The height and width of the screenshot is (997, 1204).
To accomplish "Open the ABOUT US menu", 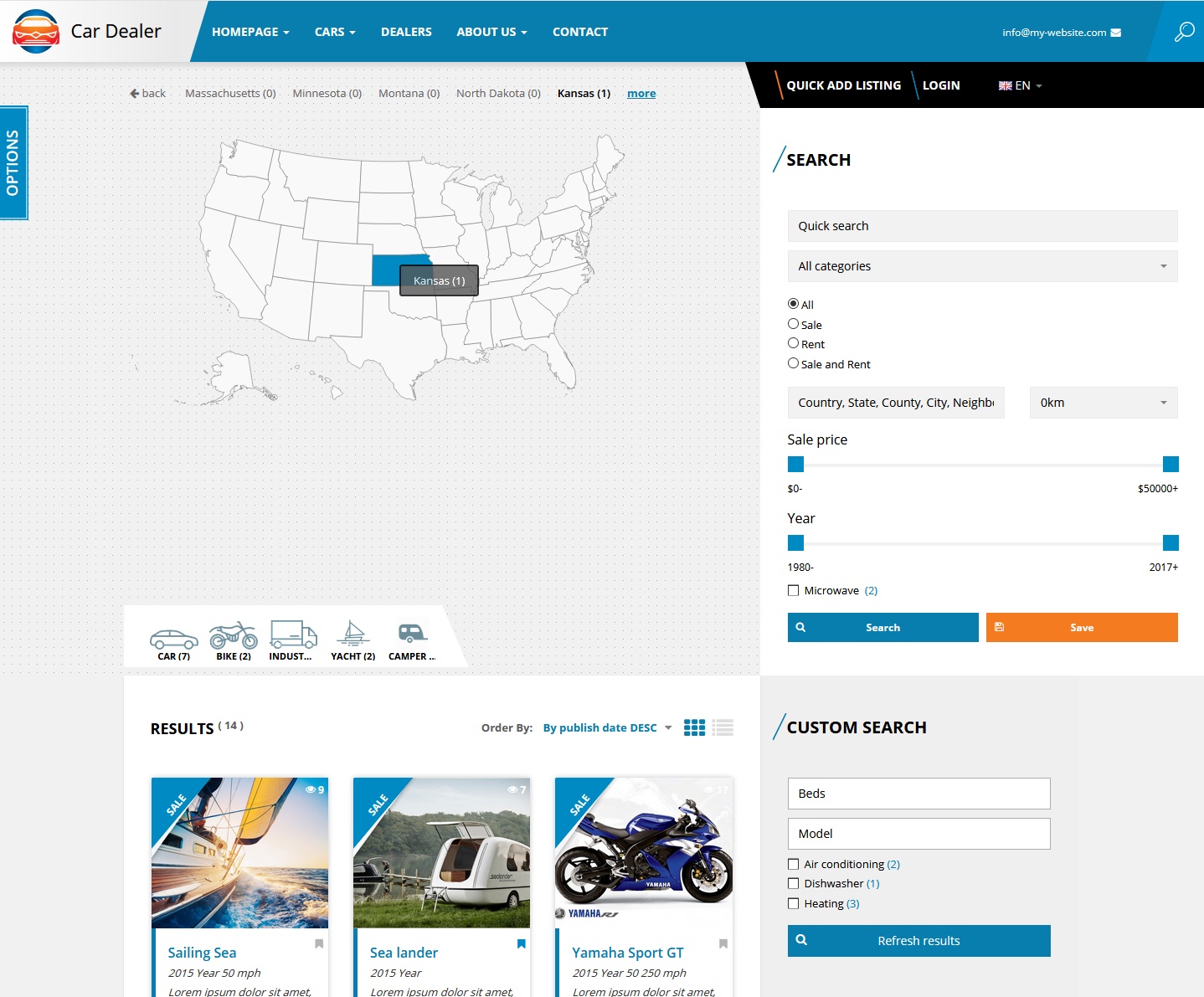I will (491, 32).
